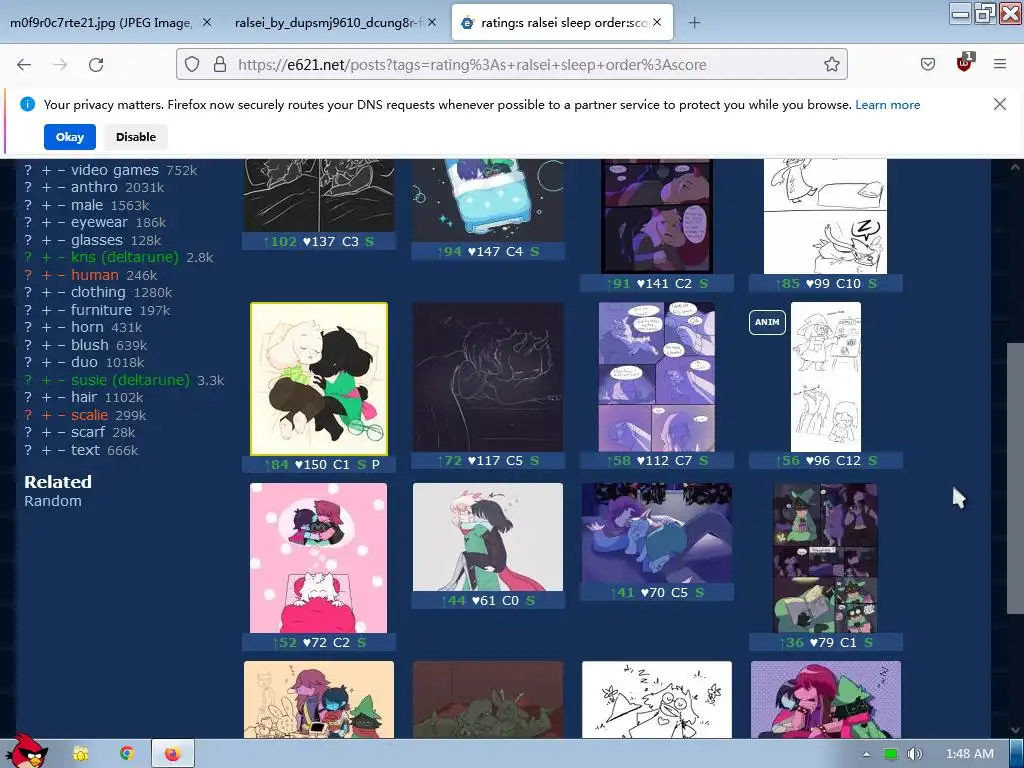Screen dimensions: 1024x768
Task: Open the volume speaker tray icon
Action: coord(915,754)
